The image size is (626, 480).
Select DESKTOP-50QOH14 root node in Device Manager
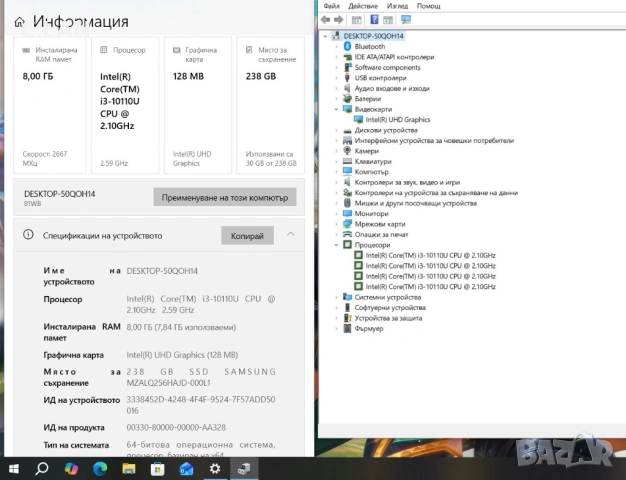click(x=373, y=36)
